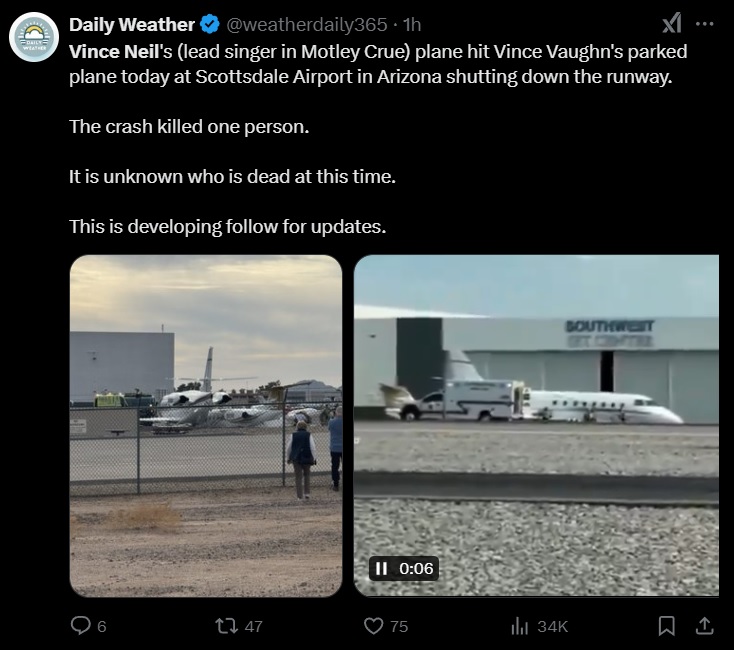Open Grok explain-this-post icon
The image size is (734, 650).
(672, 23)
